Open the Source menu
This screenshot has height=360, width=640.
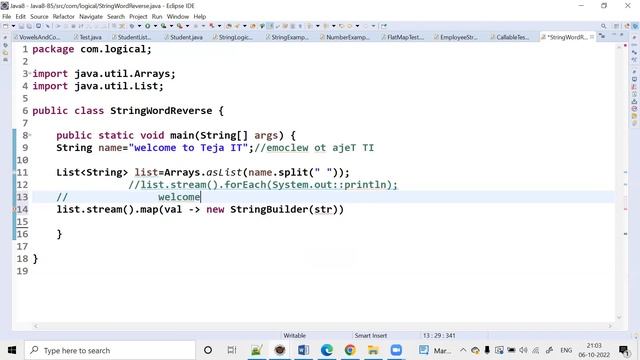[x=39, y=17]
